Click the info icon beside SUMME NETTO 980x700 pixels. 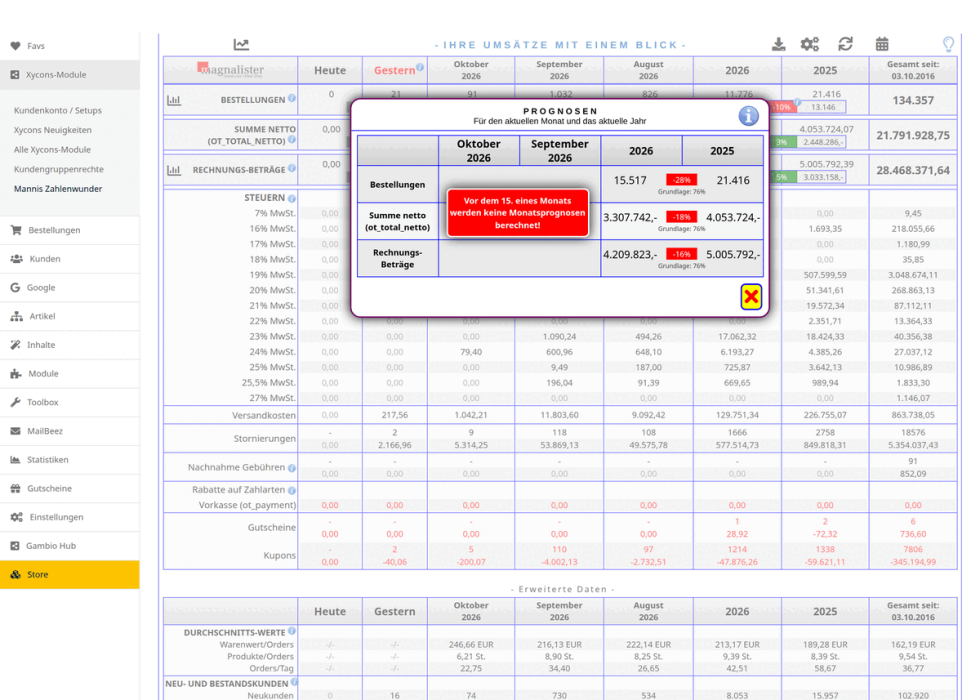[x=292, y=140]
